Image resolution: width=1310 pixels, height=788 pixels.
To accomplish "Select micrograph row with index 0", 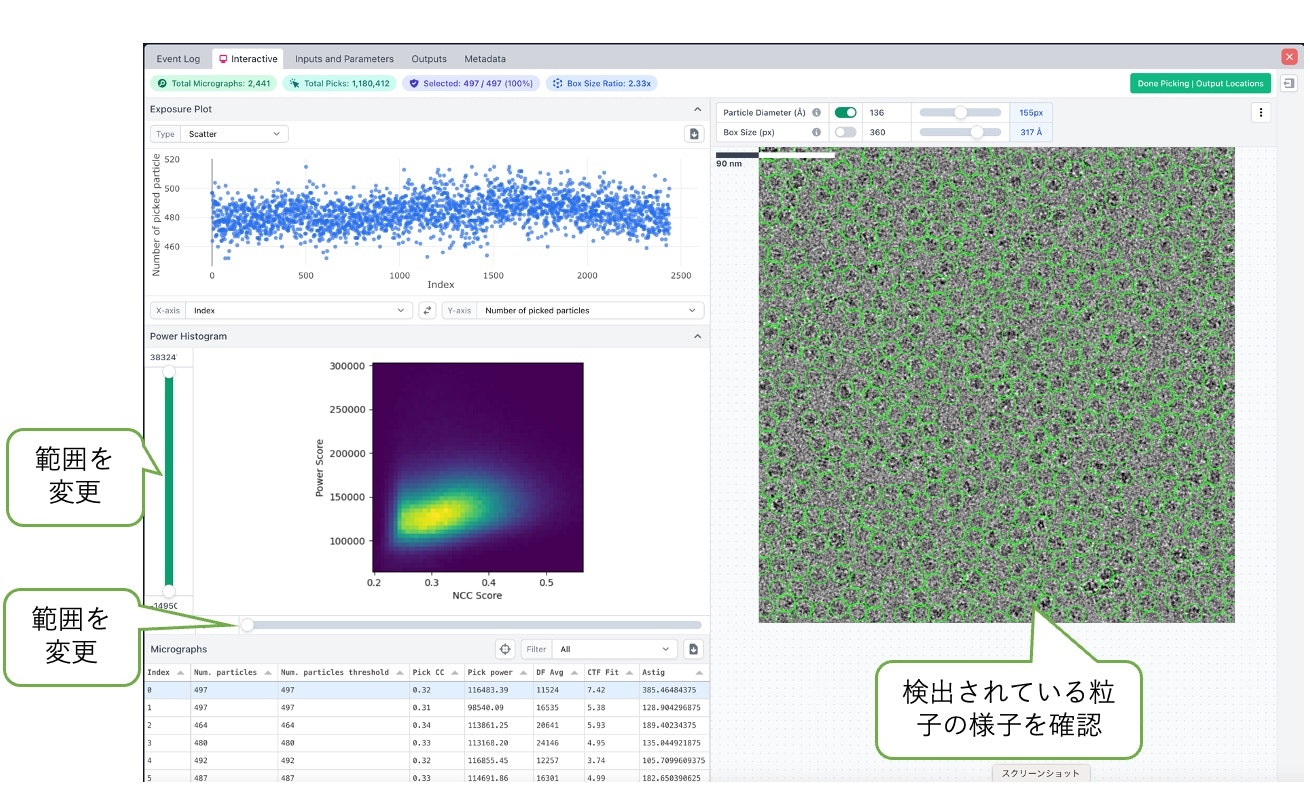I will click(427, 690).
